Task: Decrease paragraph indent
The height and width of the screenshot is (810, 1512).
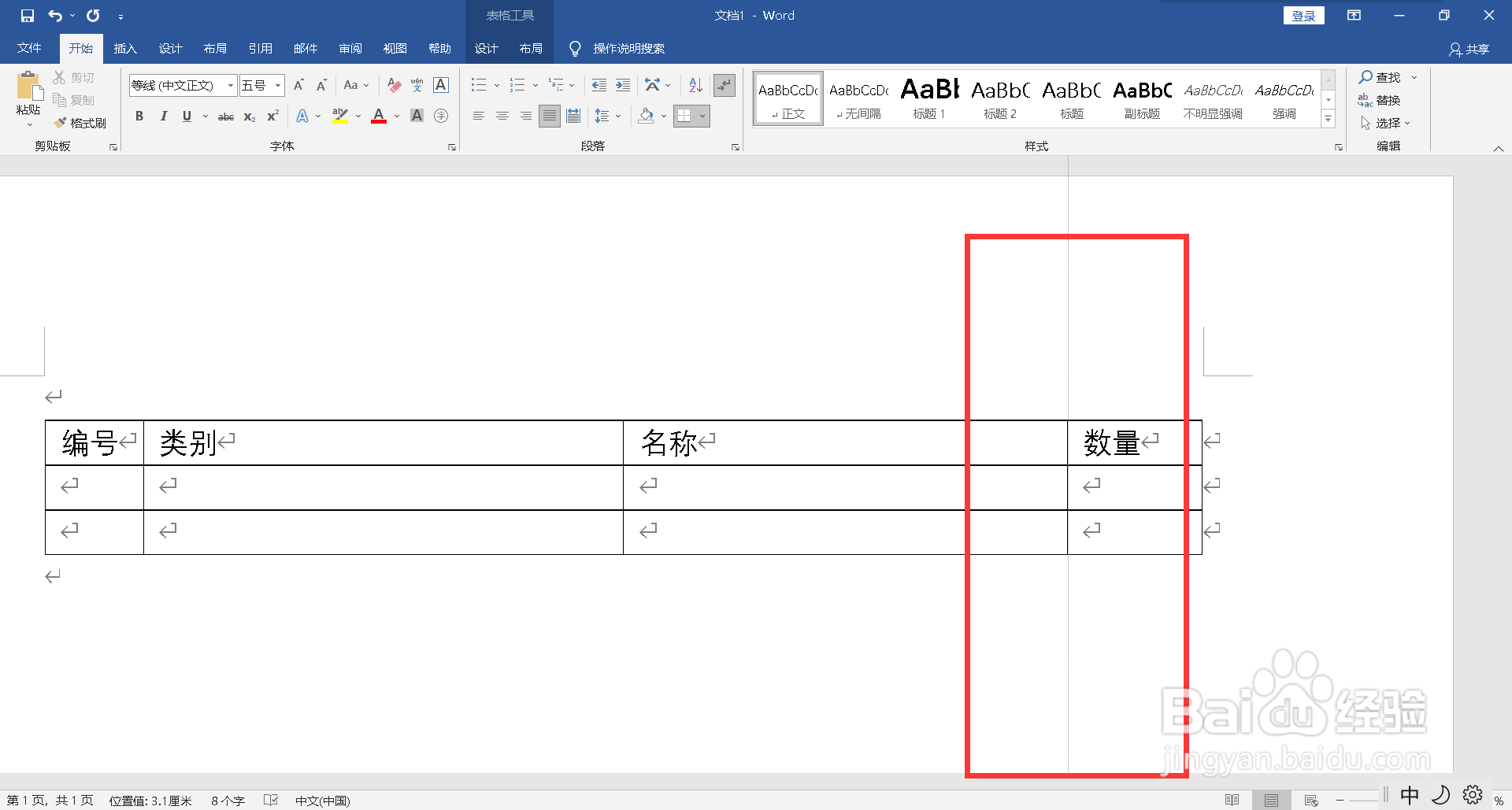Action: [598, 85]
